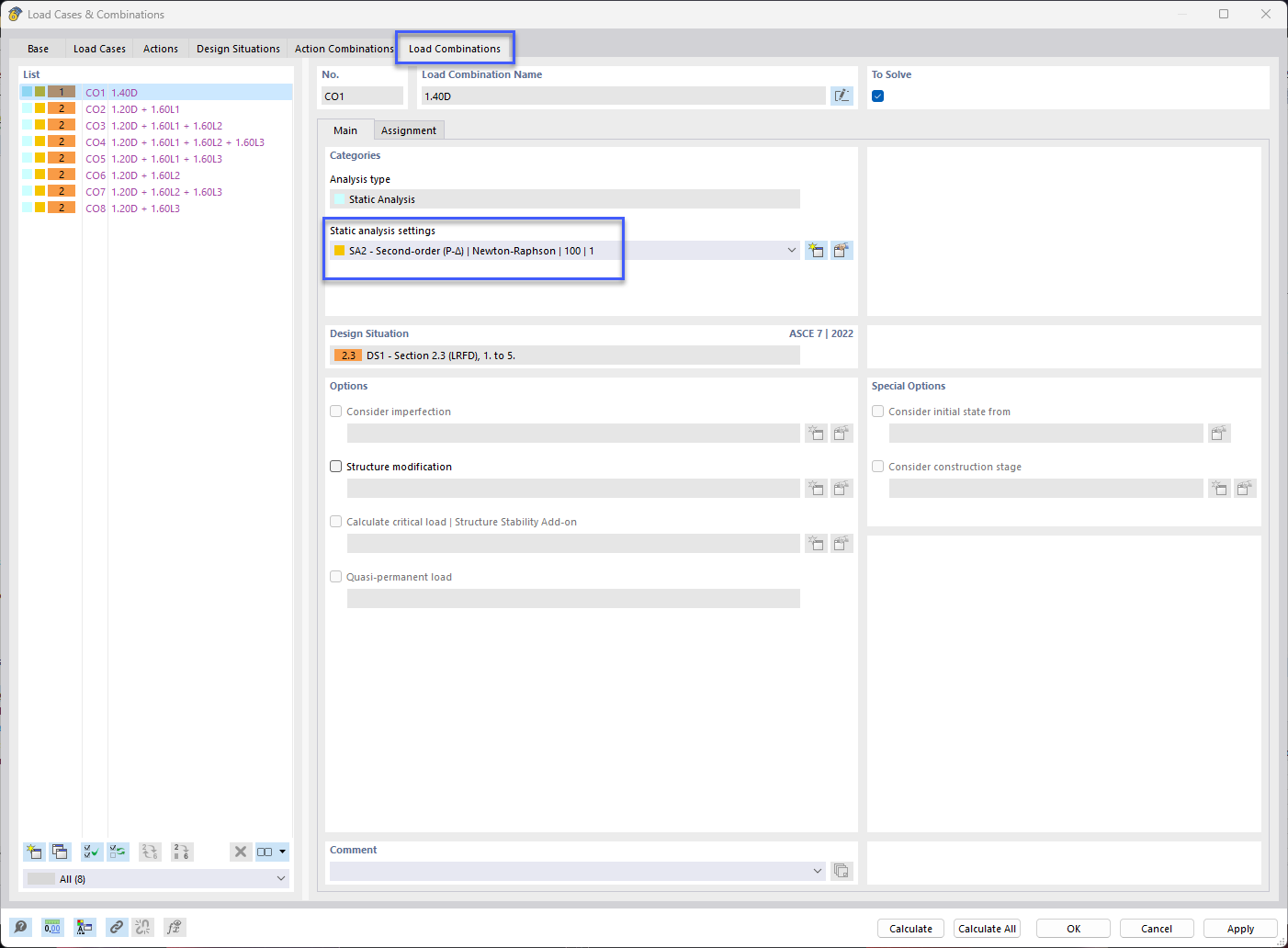Edit static analysis settings SA2 icon
This screenshot has width=1288, height=948.
(x=842, y=250)
